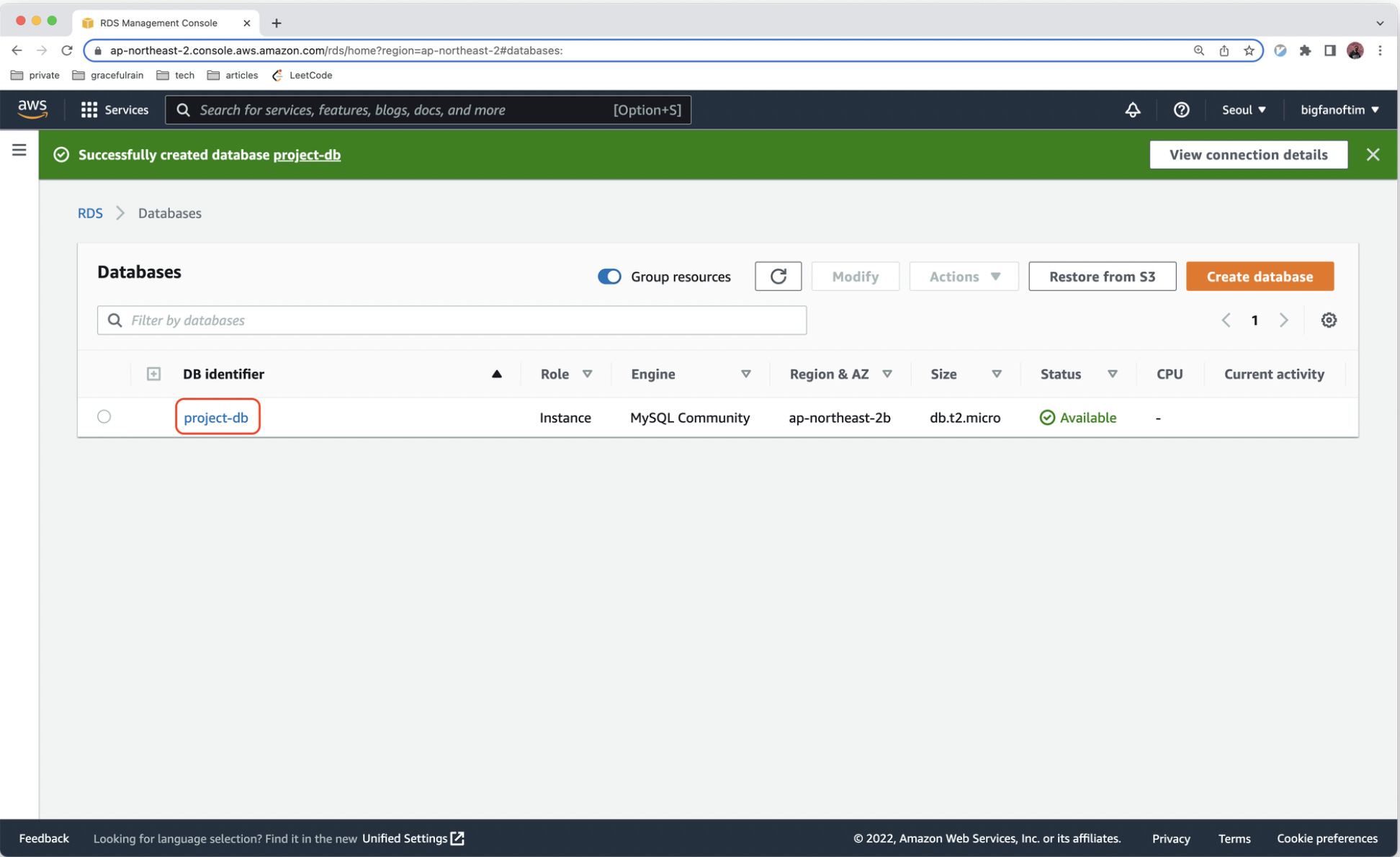1400x857 pixels.
Task: Sort by the Status column arrow
Action: coord(1112,374)
